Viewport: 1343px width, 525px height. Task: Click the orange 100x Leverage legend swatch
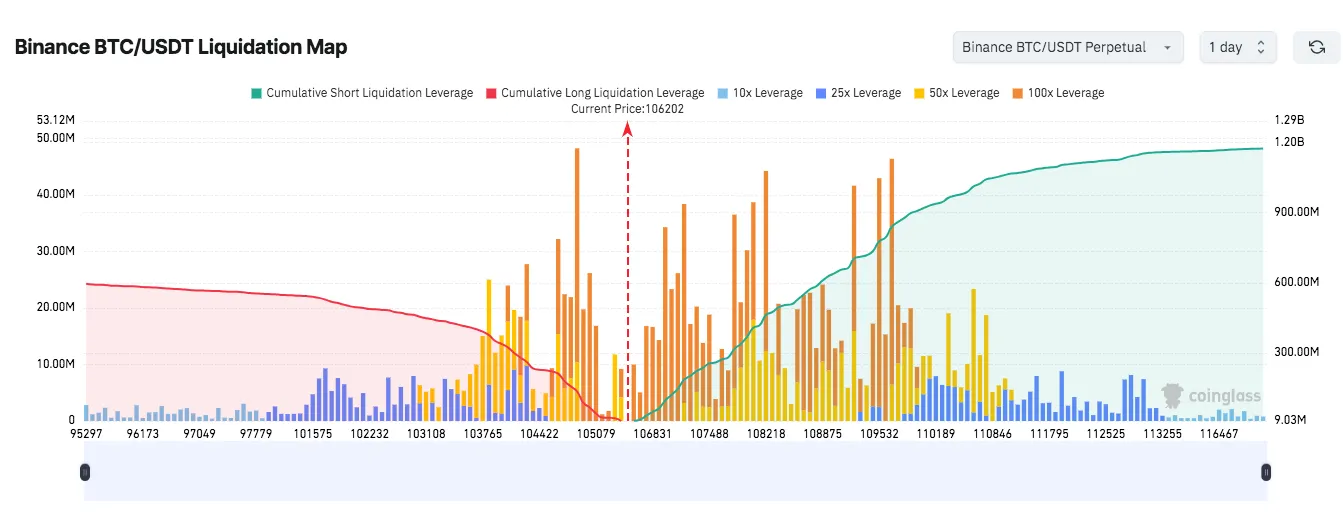pos(1016,93)
